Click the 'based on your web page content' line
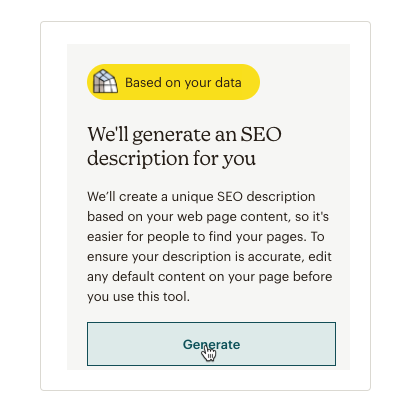 (x=208, y=217)
